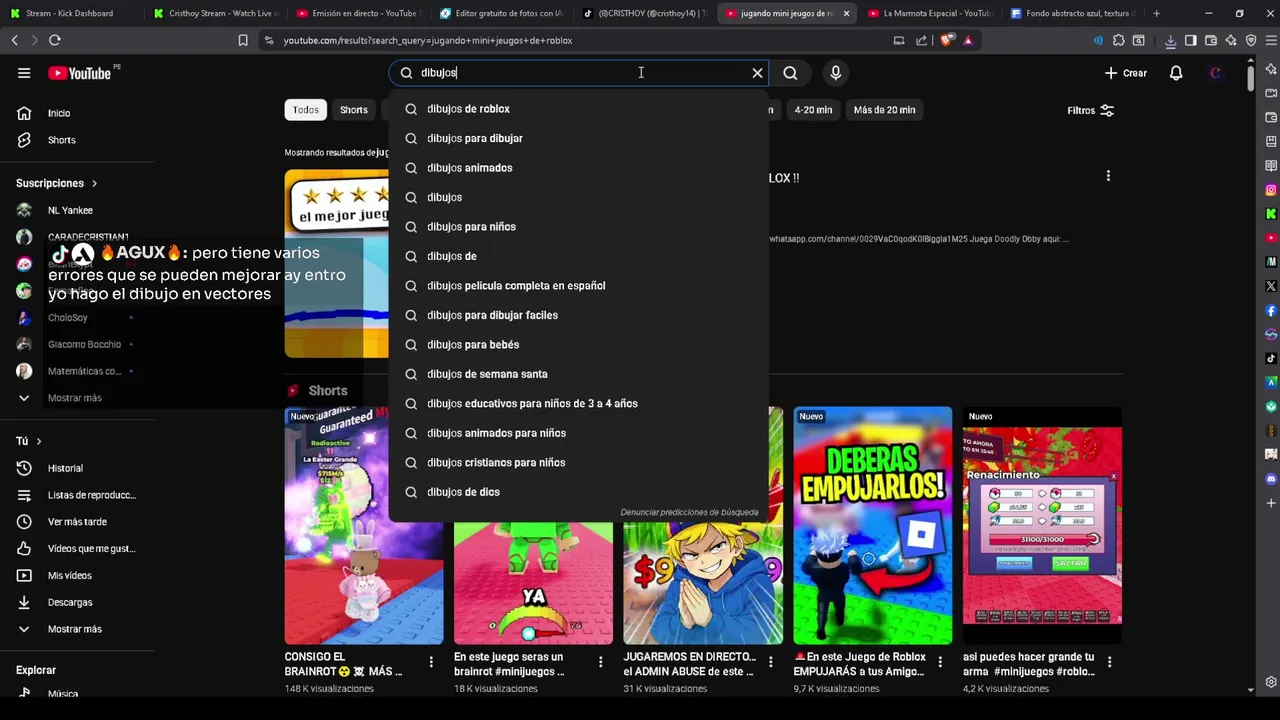Open browser downloads icon
This screenshot has height=720, width=1280.
[1170, 40]
